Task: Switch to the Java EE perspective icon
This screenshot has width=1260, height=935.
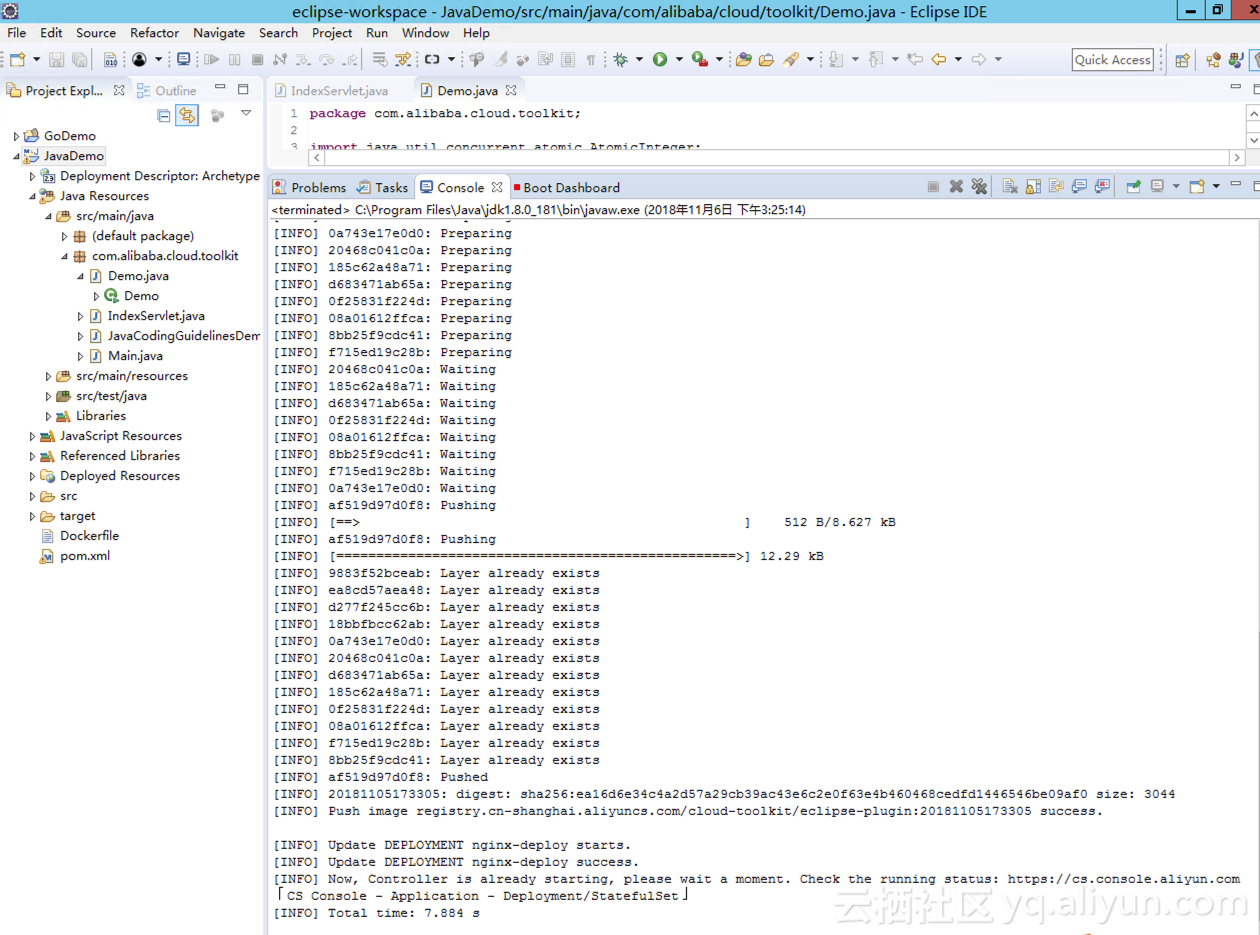Action: click(x=1213, y=60)
